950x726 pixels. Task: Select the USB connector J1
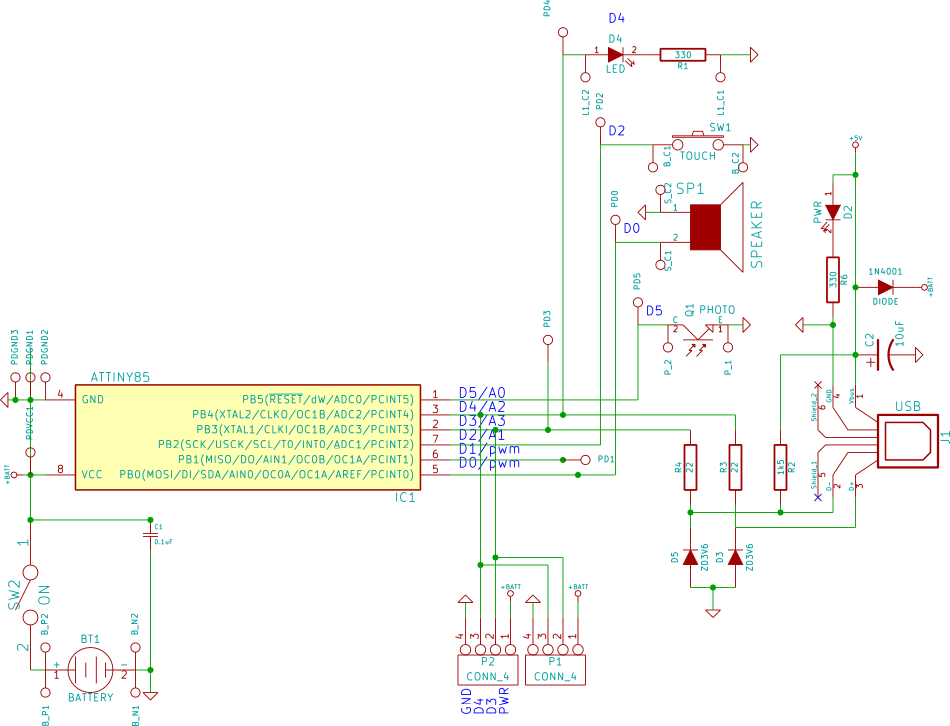point(907,441)
